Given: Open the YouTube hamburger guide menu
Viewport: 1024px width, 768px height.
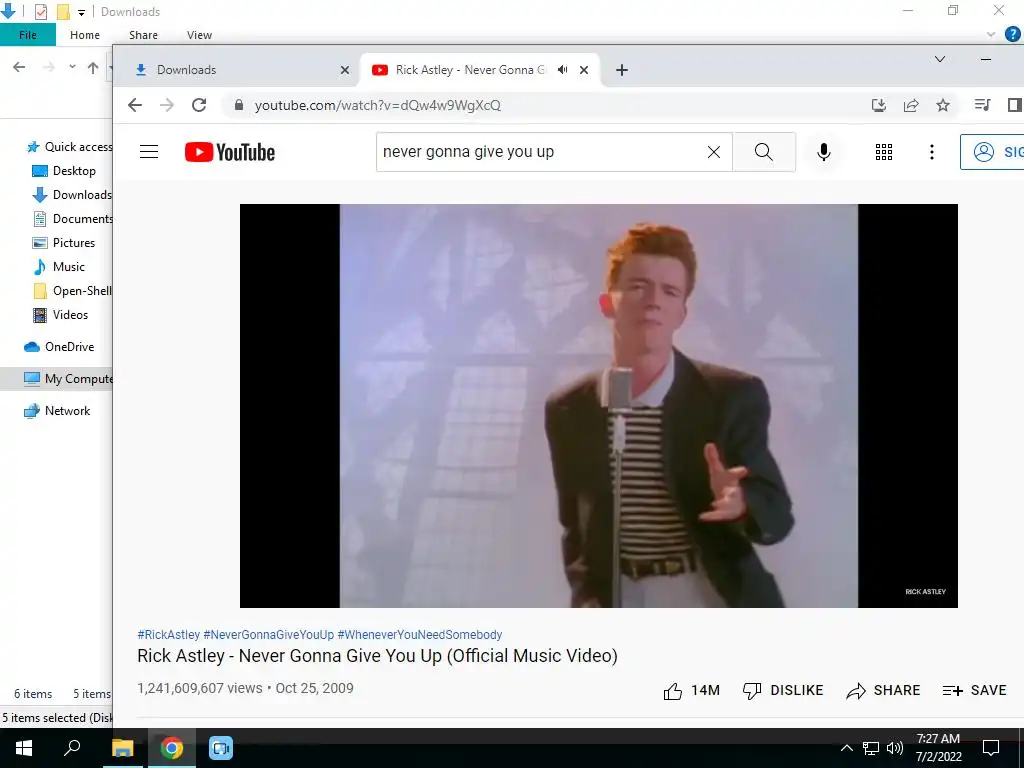Looking at the screenshot, I should [149, 152].
